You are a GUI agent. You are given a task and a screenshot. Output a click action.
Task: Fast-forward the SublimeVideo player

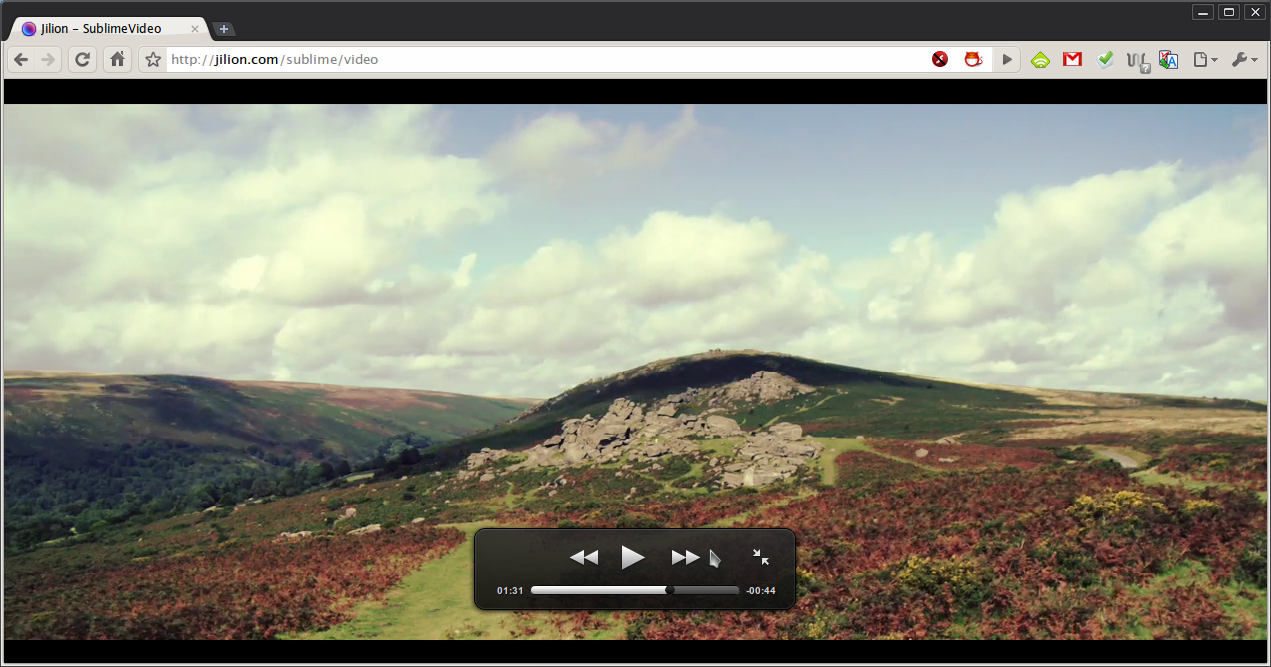tap(685, 558)
